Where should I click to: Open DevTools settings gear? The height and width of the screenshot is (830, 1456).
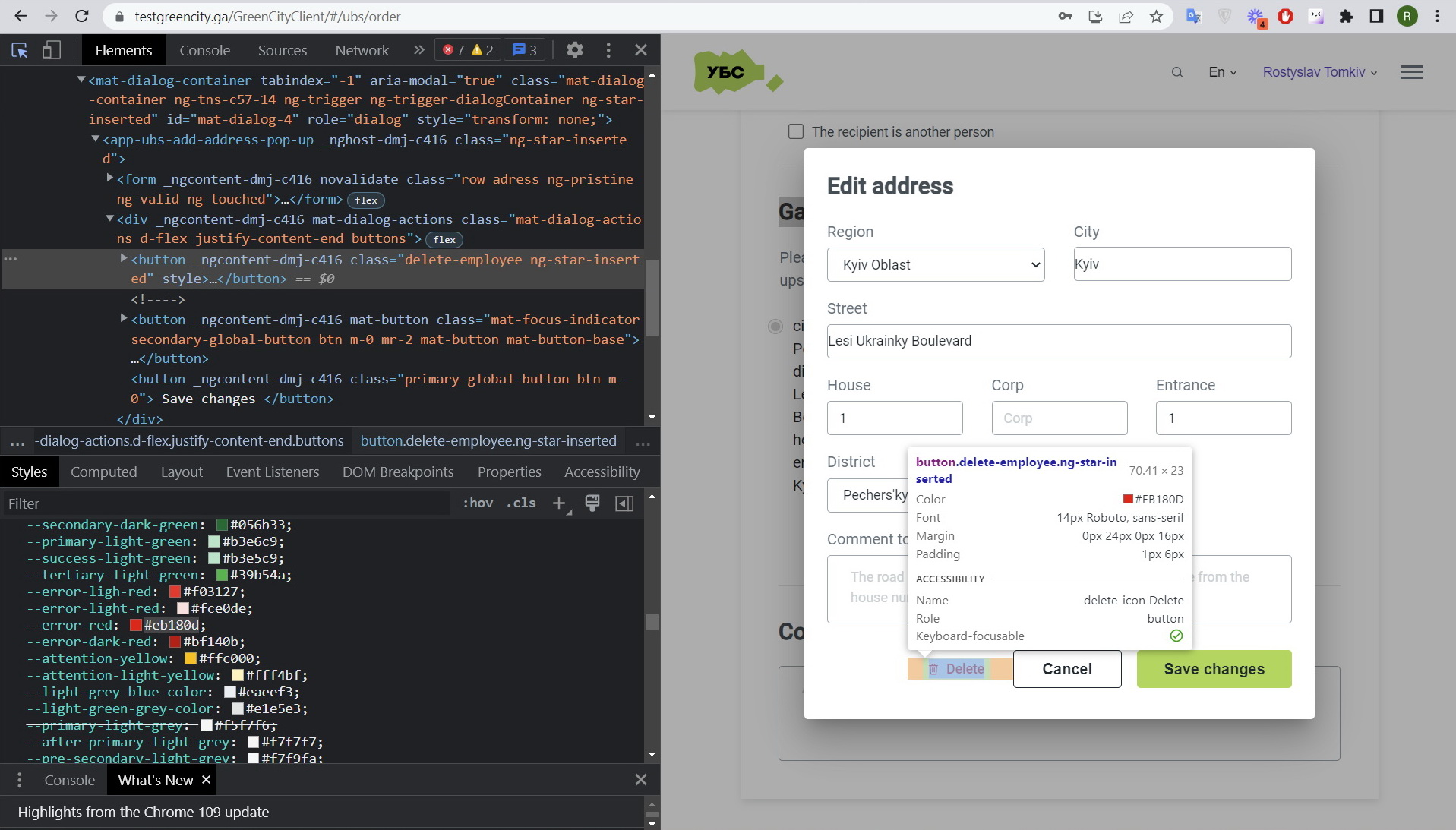click(575, 49)
